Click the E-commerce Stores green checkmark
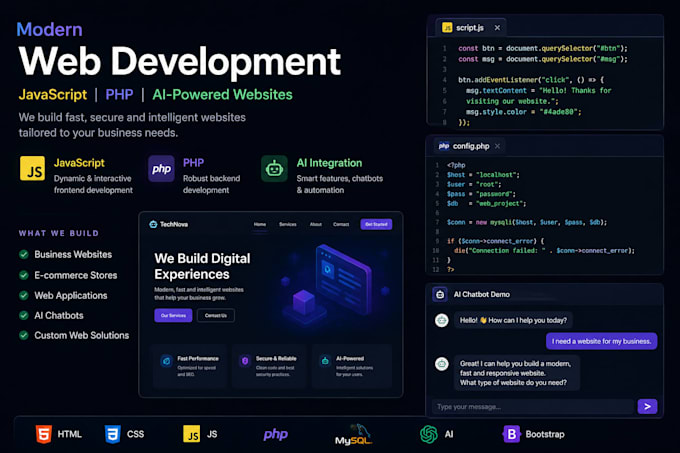 [x=24, y=275]
